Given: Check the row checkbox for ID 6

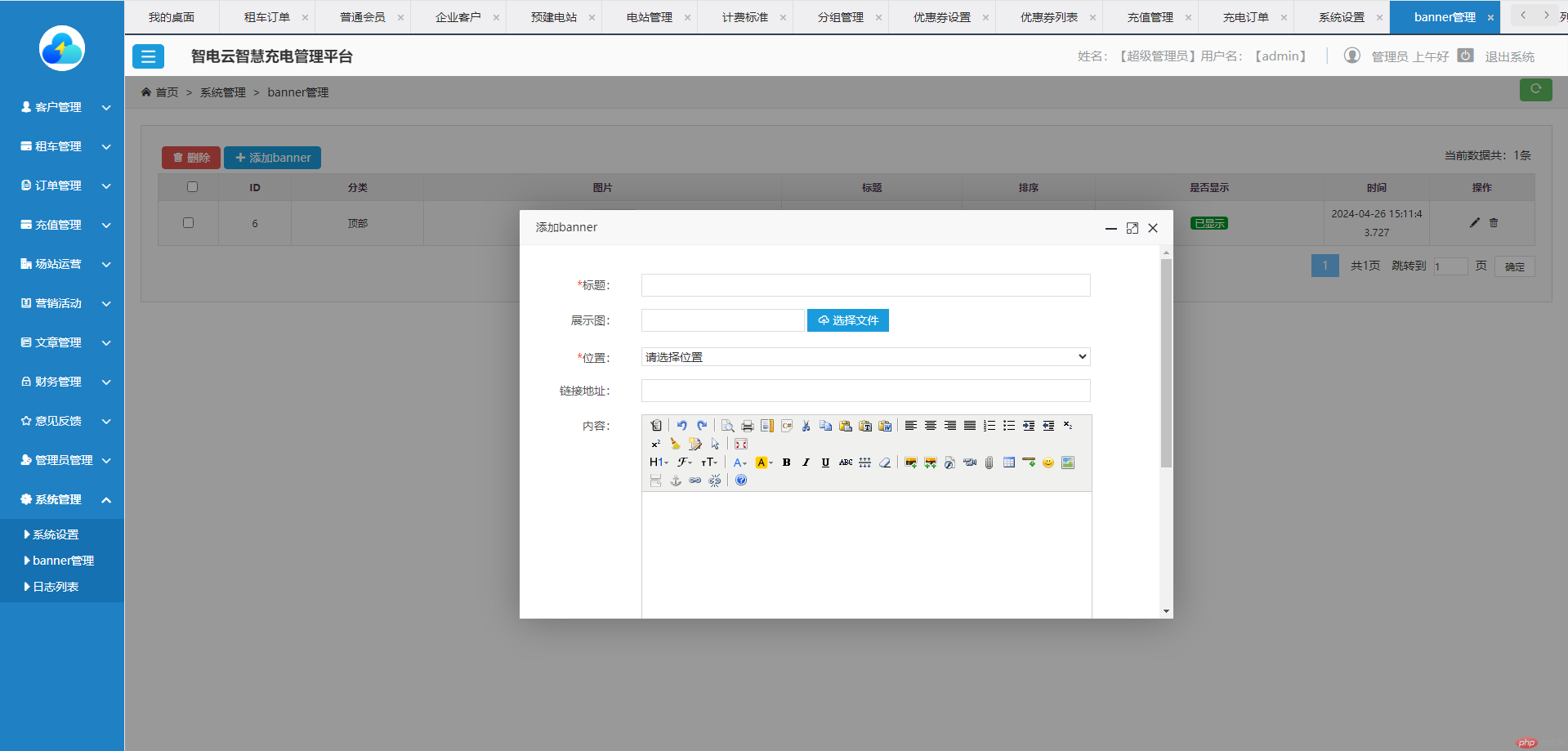Looking at the screenshot, I should tap(188, 223).
